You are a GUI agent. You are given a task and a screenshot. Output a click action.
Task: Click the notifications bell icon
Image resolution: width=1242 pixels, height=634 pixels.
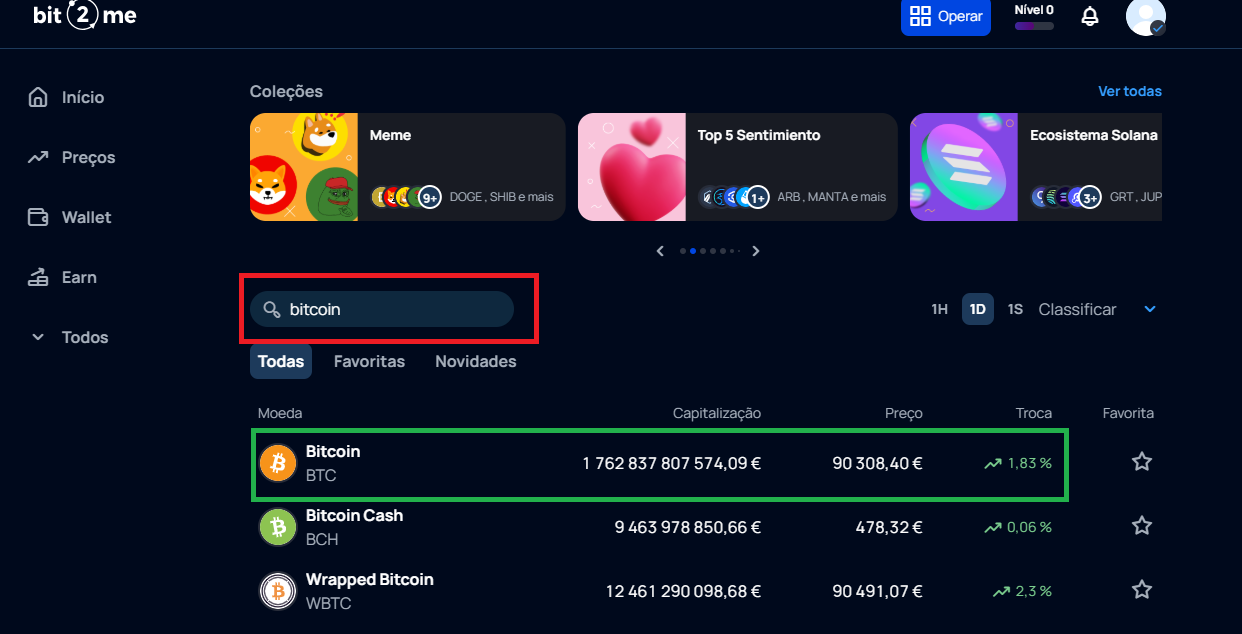(1090, 17)
